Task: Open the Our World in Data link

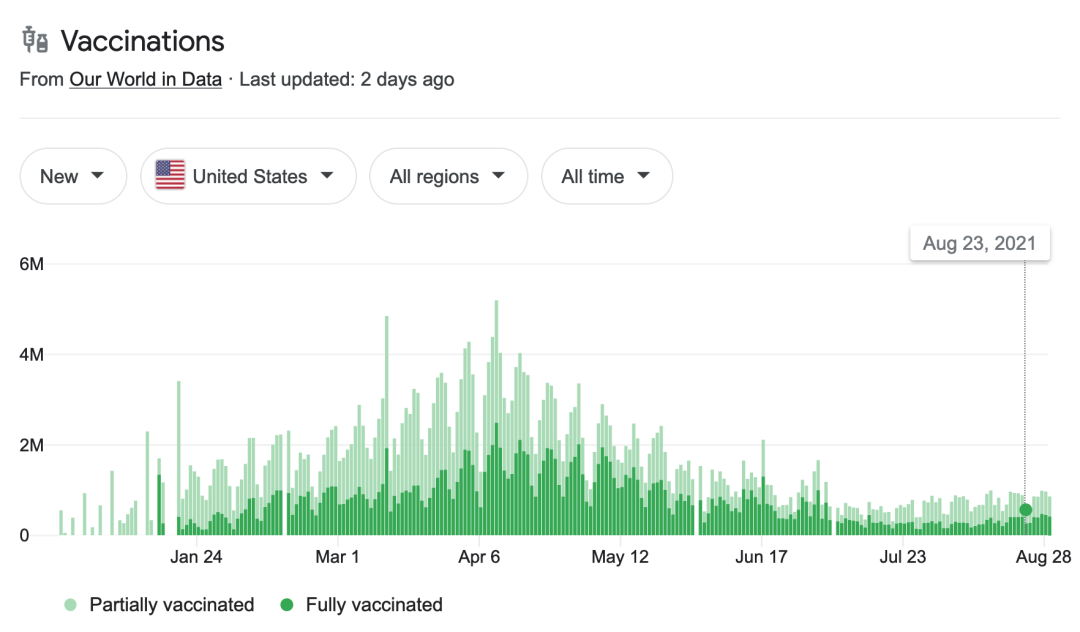Action: (x=146, y=79)
